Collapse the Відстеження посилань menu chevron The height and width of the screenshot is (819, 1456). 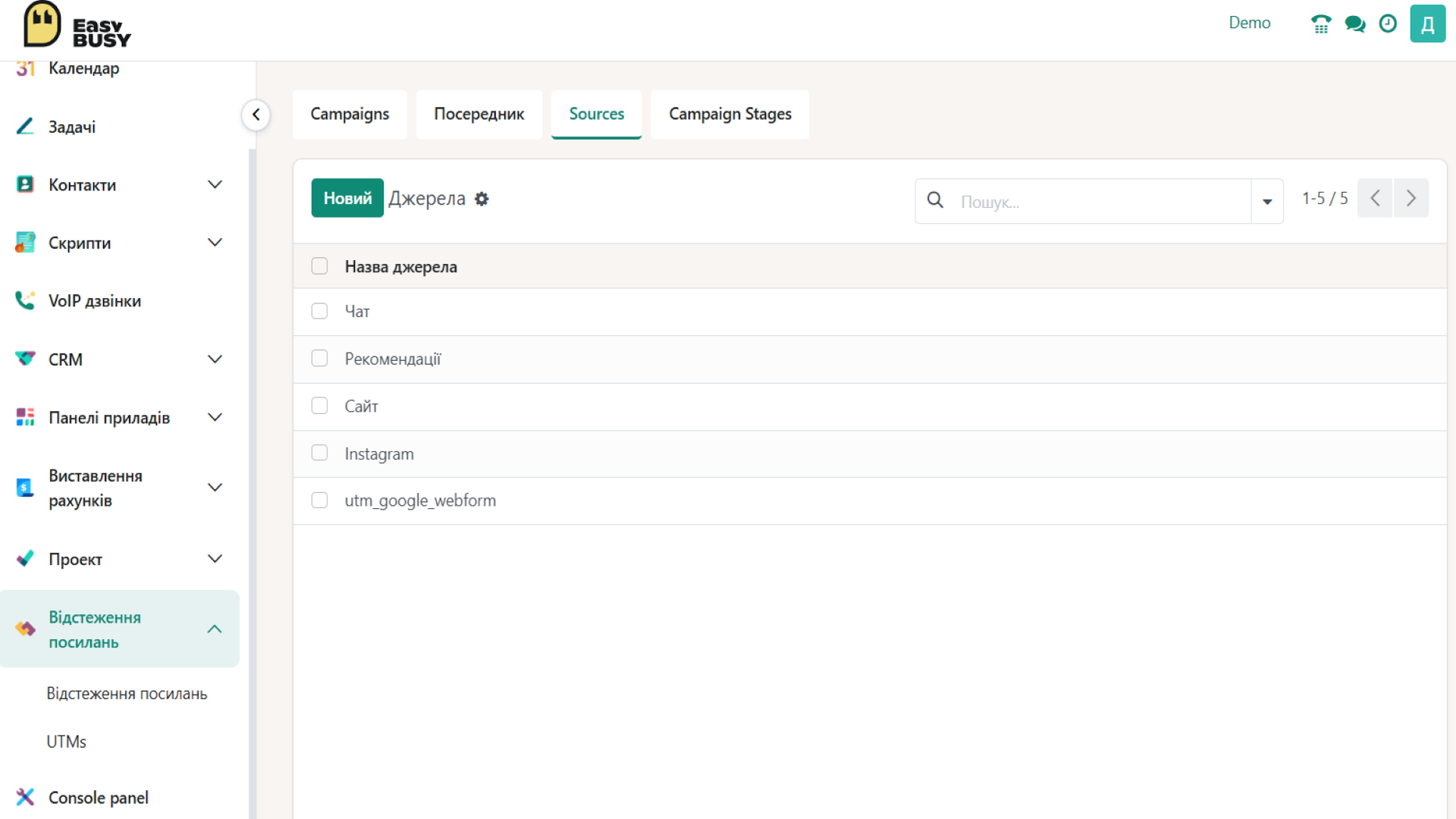pos(215,629)
